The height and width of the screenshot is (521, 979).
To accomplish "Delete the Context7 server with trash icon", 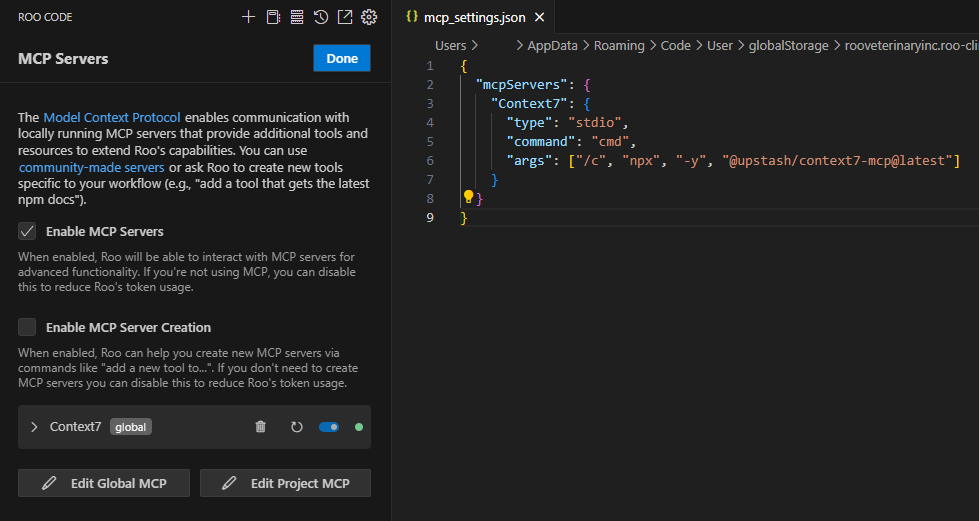I will [261, 427].
